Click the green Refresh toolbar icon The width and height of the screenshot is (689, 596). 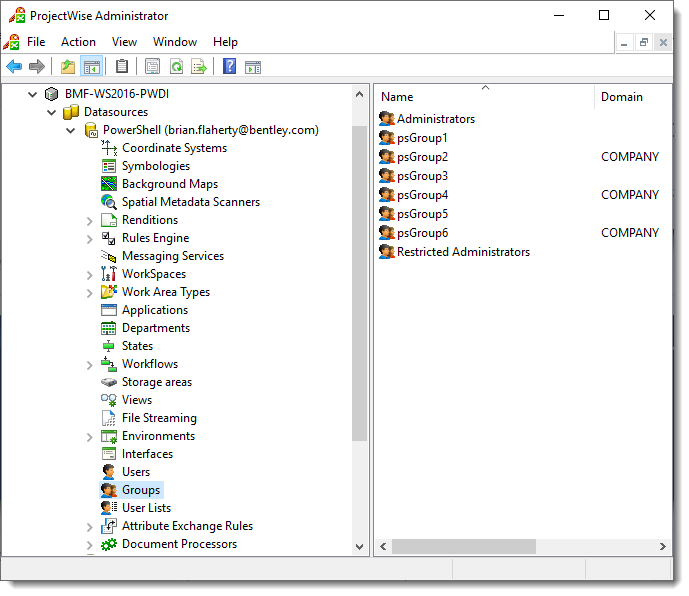(176, 67)
